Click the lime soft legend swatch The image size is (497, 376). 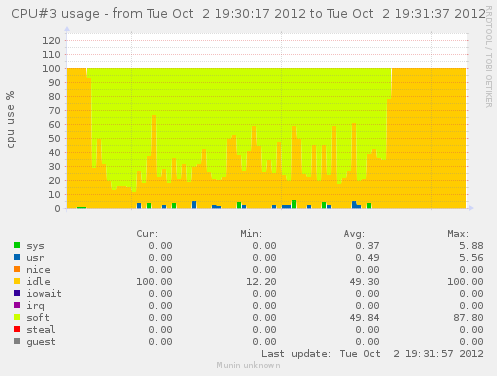pos(17,317)
